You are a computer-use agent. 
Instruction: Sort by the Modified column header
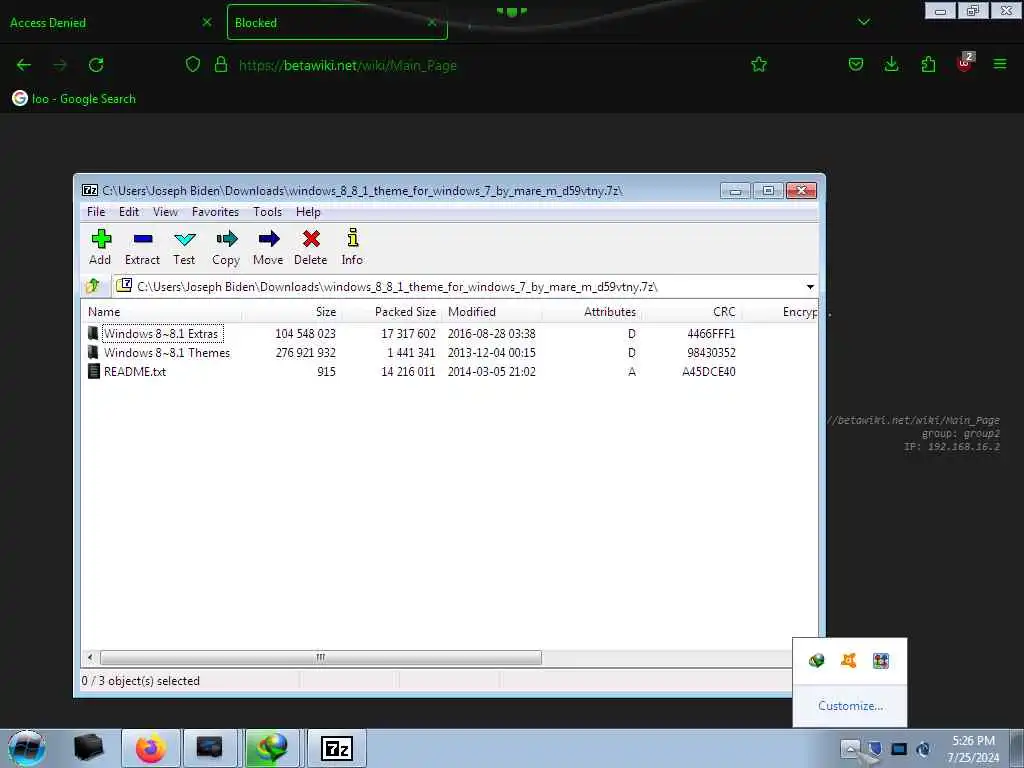[492, 312]
